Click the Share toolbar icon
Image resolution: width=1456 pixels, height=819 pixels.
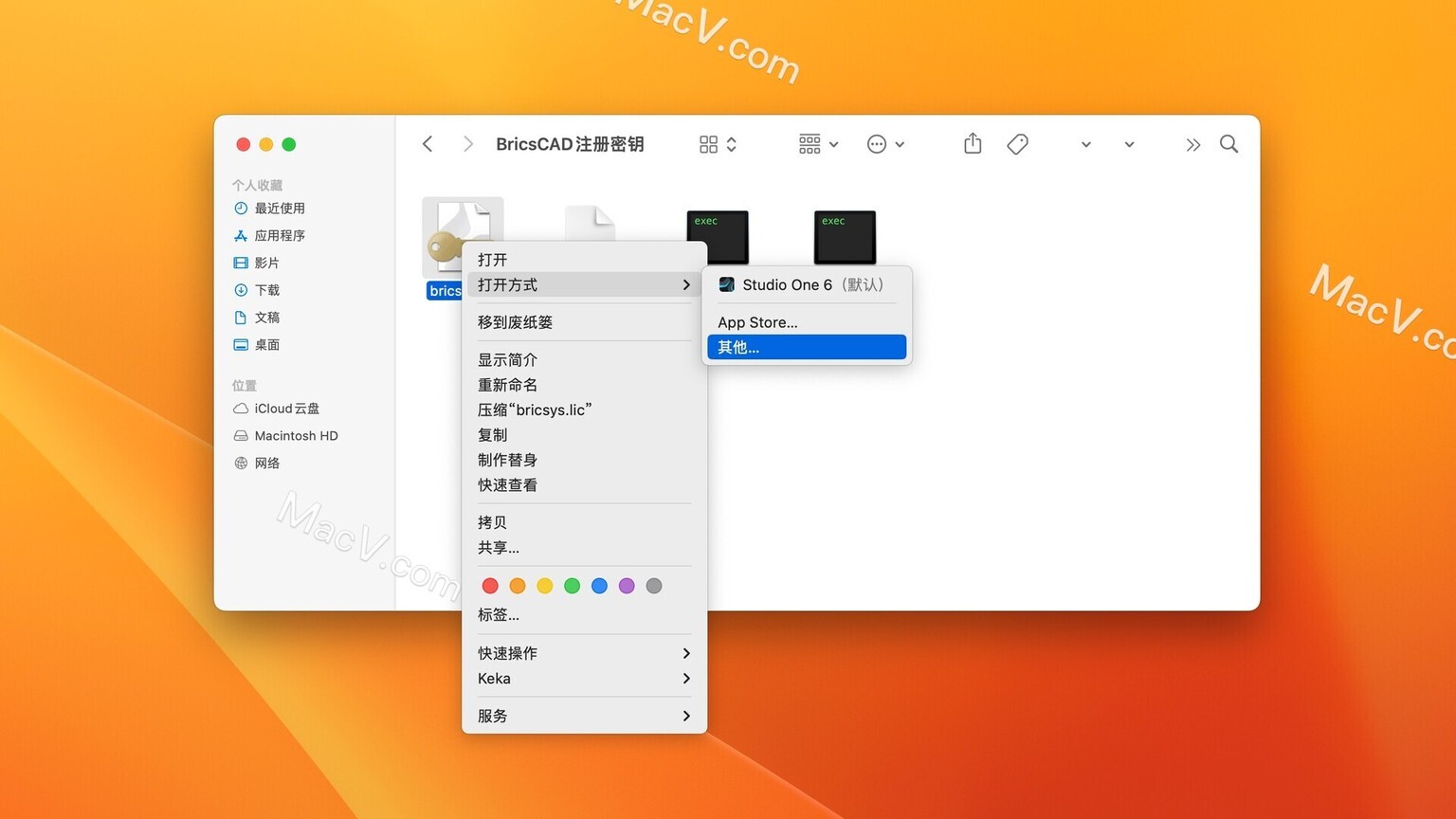973,143
